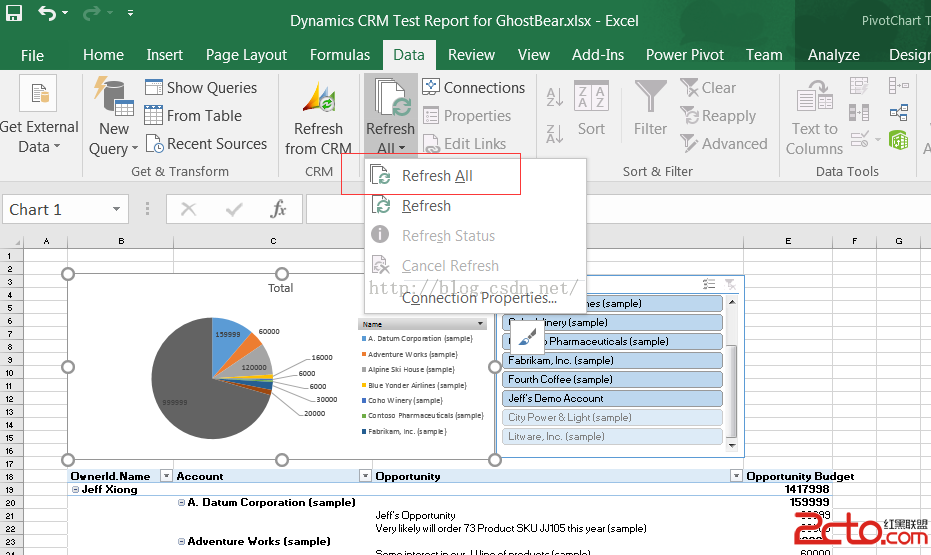Image resolution: width=931 pixels, height=555 pixels.
Task: Click the Consolidate icon
Action: pyautogui.click(x=898, y=86)
